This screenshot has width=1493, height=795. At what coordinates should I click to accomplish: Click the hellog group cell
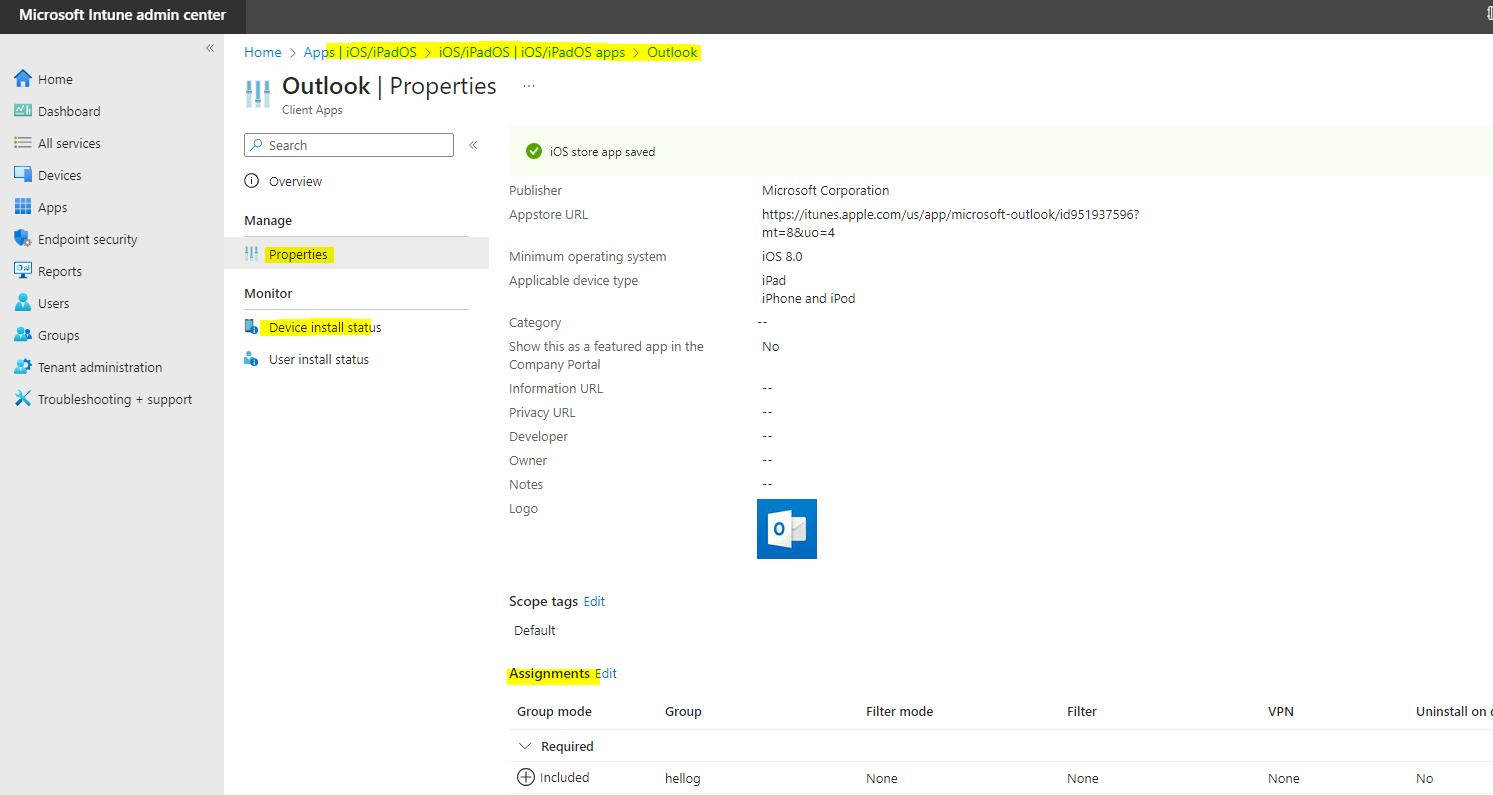683,778
